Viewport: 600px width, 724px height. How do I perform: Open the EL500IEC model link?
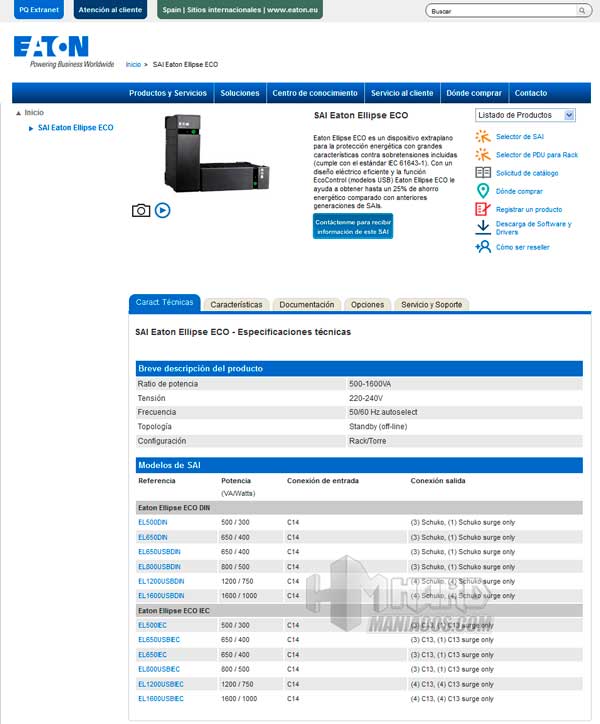152,625
